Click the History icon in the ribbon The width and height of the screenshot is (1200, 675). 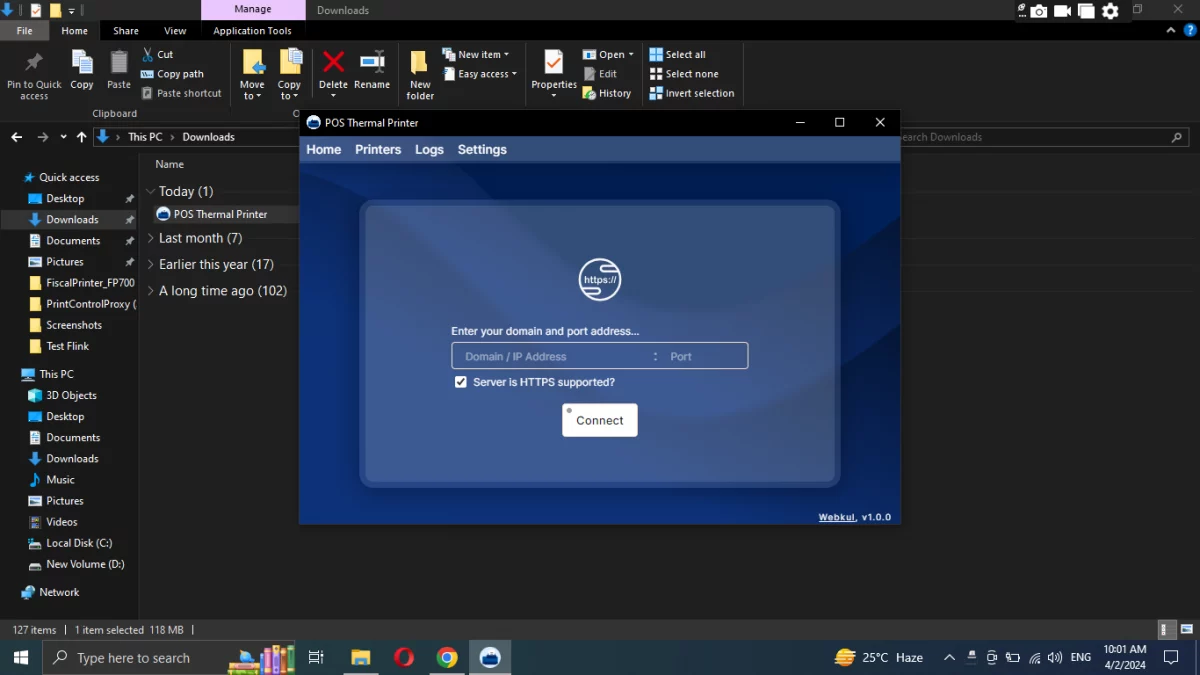(x=607, y=93)
